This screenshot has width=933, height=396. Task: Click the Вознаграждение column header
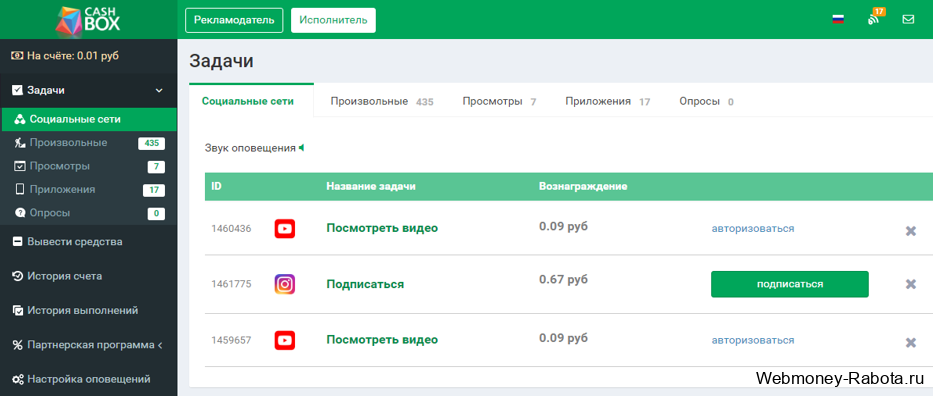pos(583,186)
